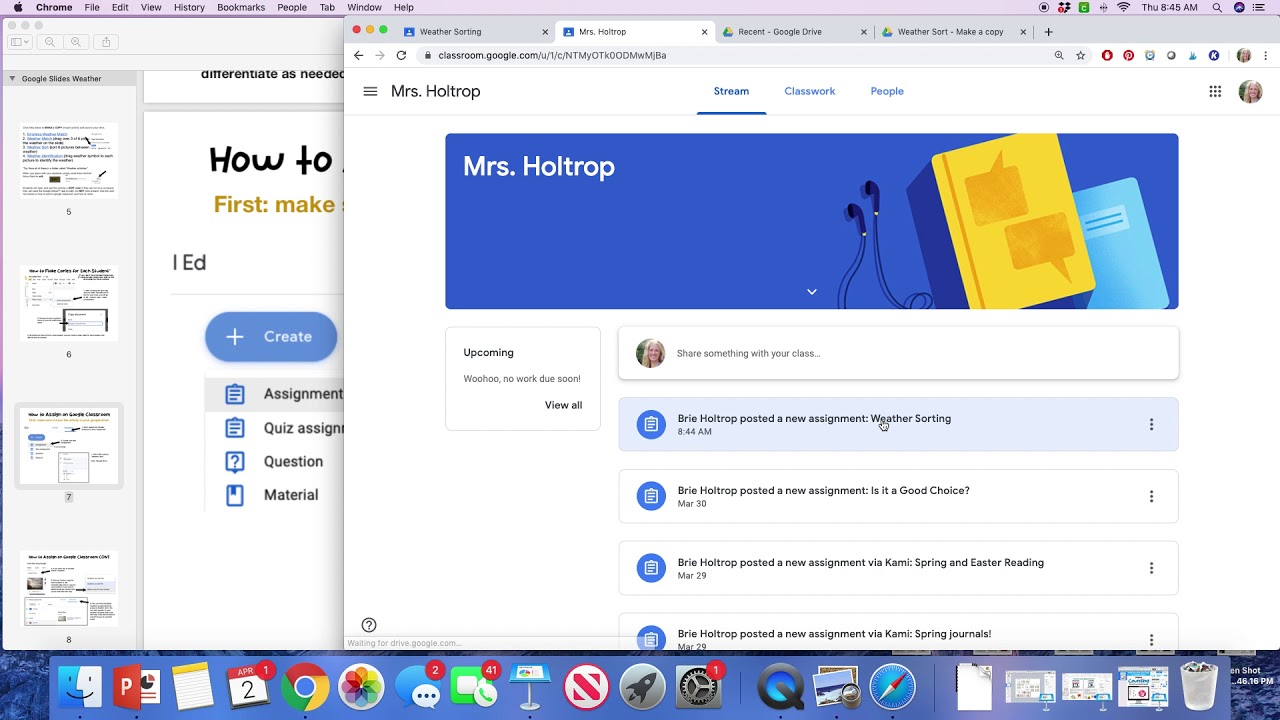1280x720 pixels.
Task: Collapse Google Slides Weather sidebar group
Action: [12, 78]
